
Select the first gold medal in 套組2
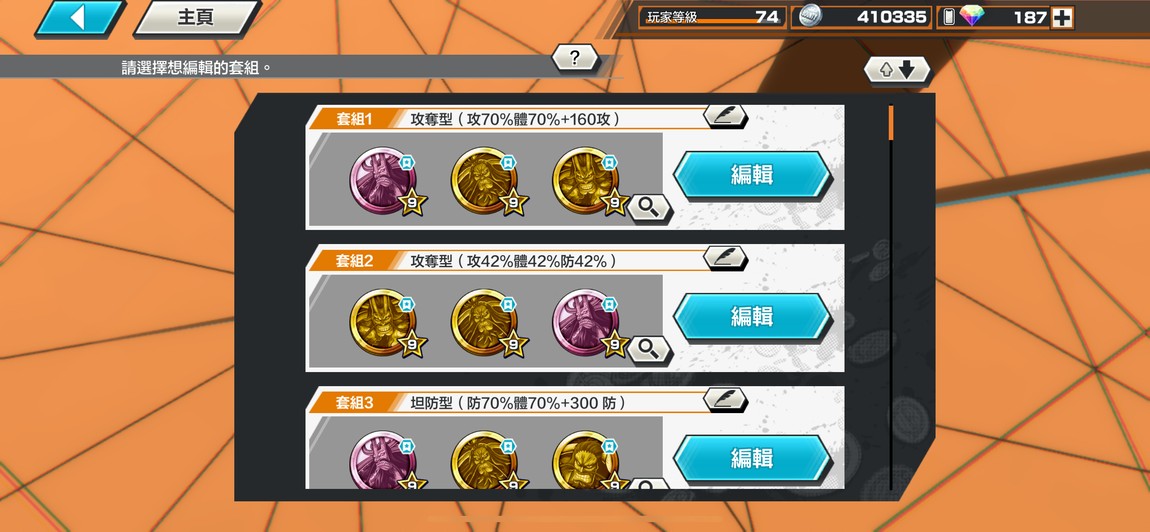pyautogui.click(x=384, y=321)
